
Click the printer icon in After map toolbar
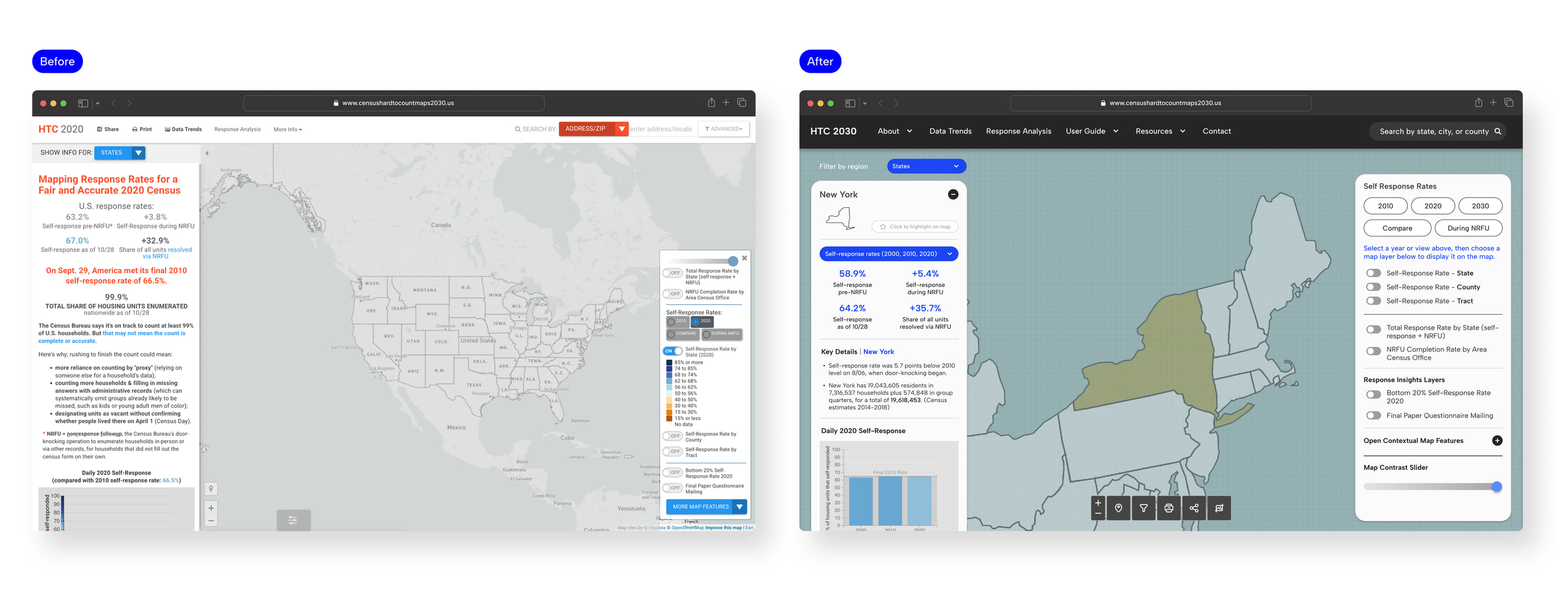[1169, 507]
